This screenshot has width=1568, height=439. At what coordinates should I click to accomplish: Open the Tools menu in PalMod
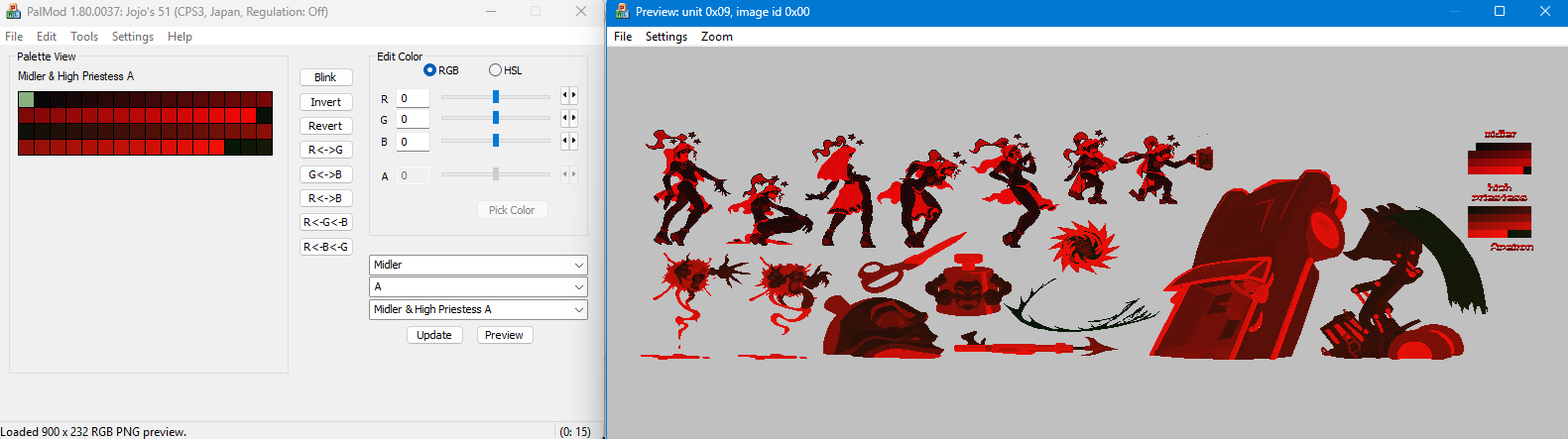coord(84,37)
